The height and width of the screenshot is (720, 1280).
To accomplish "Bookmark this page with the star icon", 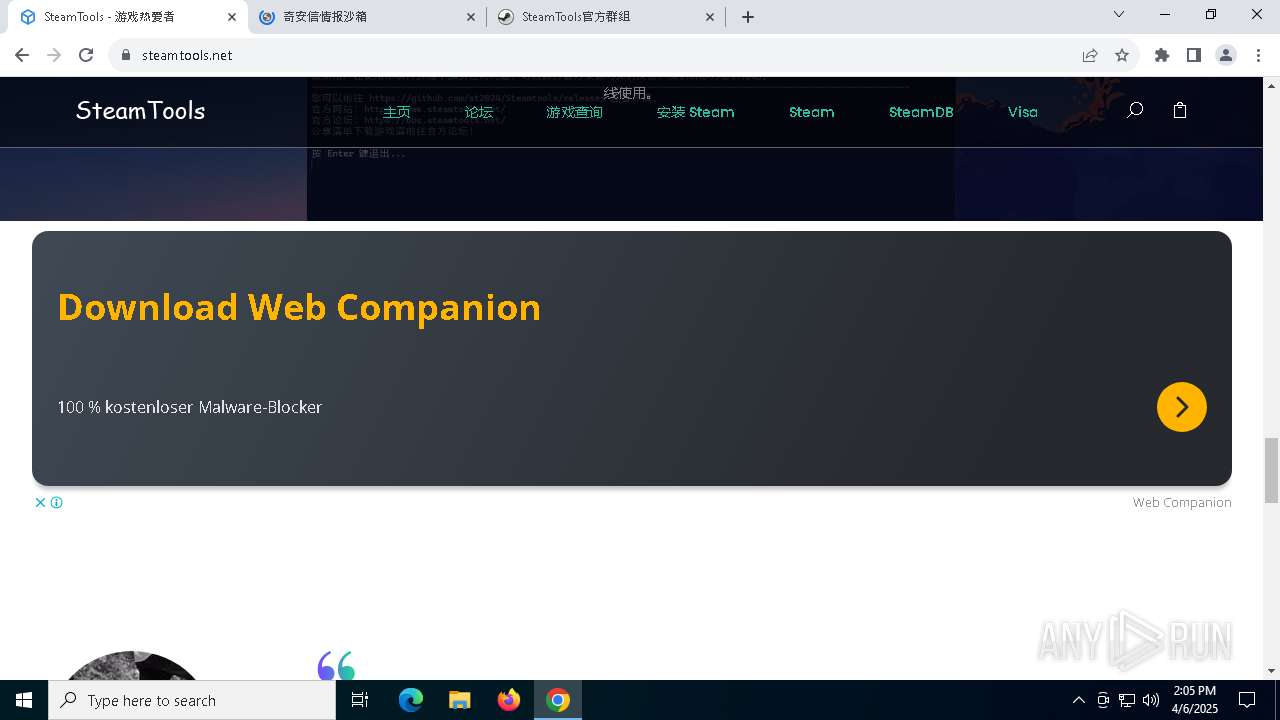I will point(1122,55).
